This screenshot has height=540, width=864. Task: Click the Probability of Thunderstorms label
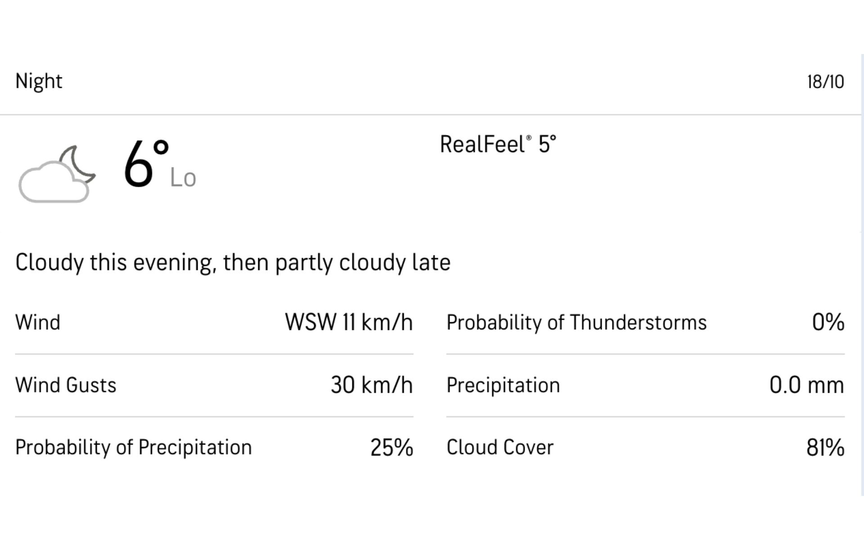[x=576, y=322]
